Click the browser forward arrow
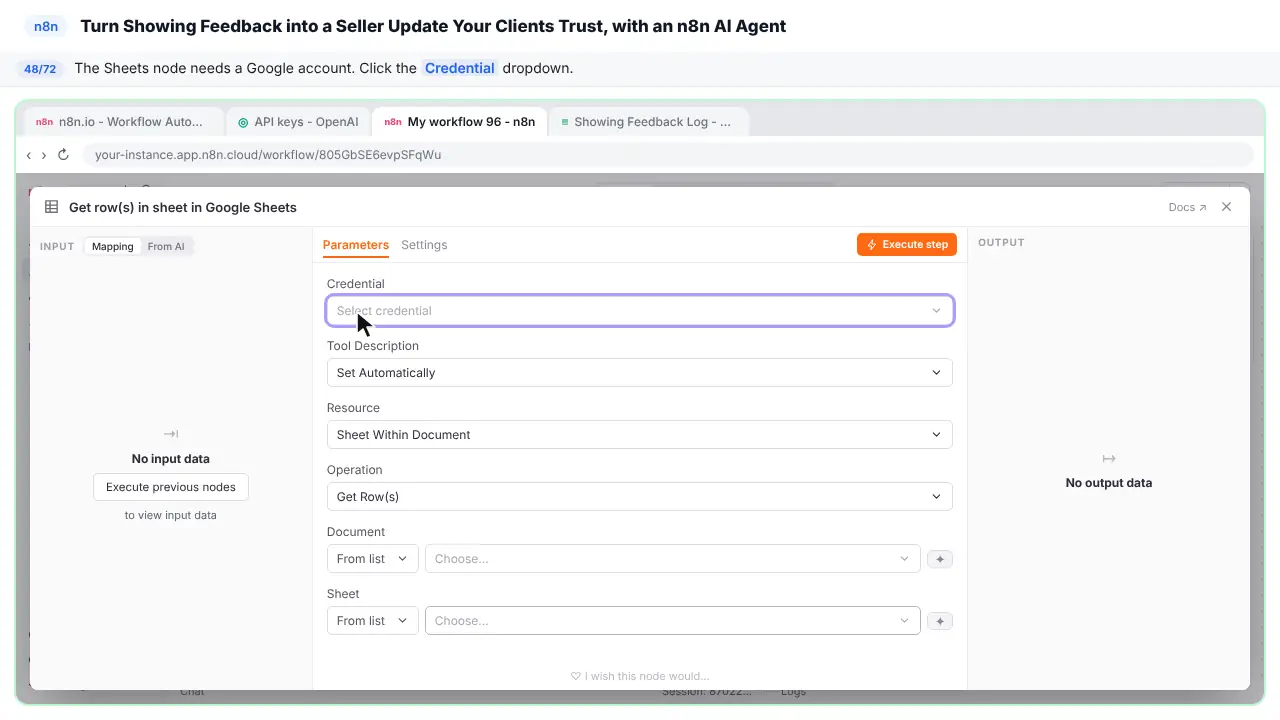1280x720 pixels. (43, 155)
